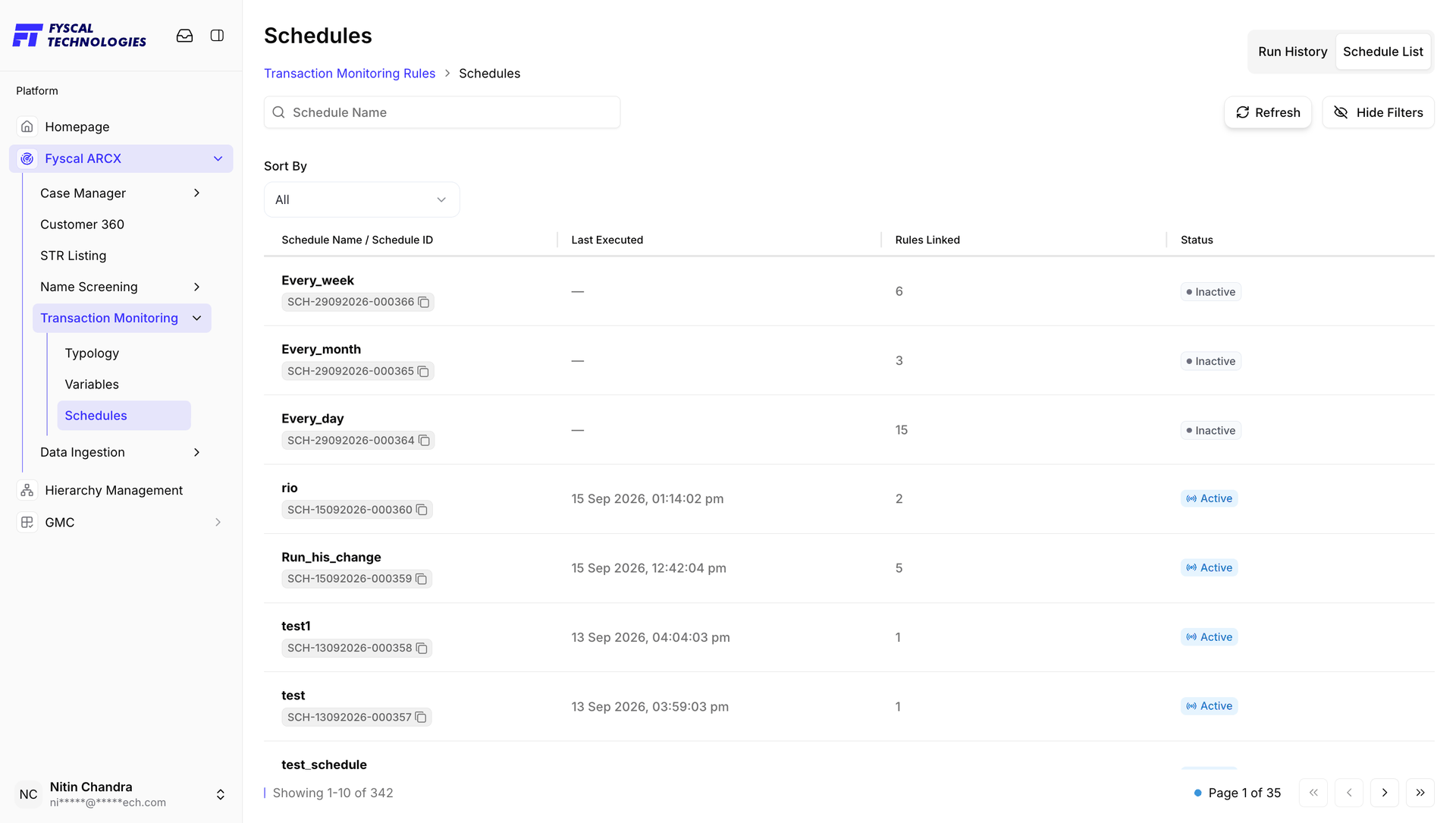
Task: Copy schedule ID SCH-29092026-000365
Action: pos(423,371)
